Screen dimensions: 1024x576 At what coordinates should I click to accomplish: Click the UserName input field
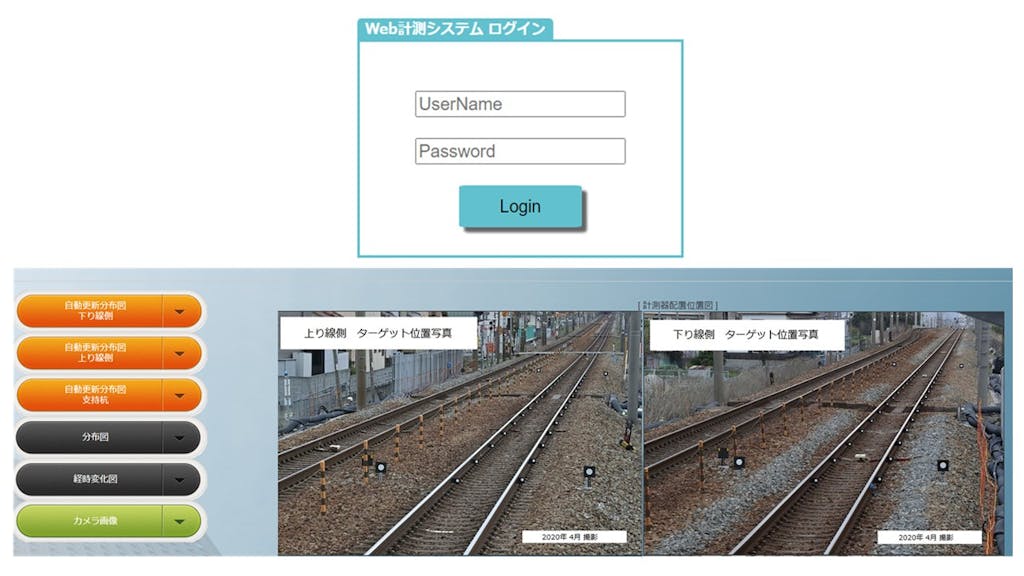tap(520, 104)
